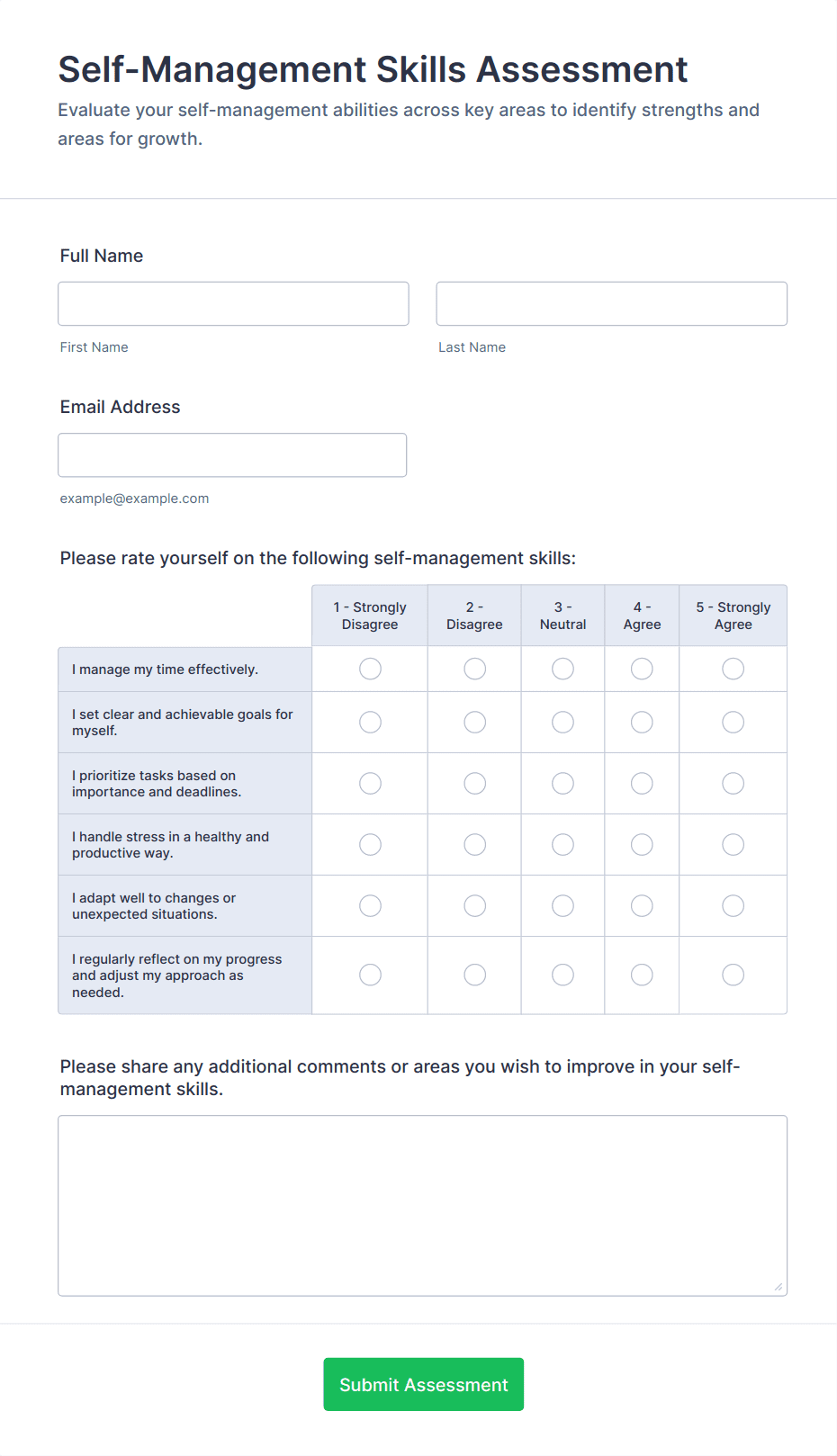Viewport: 837px width, 1456px height.
Task: Click the row label about stress handling
Action: click(x=170, y=844)
